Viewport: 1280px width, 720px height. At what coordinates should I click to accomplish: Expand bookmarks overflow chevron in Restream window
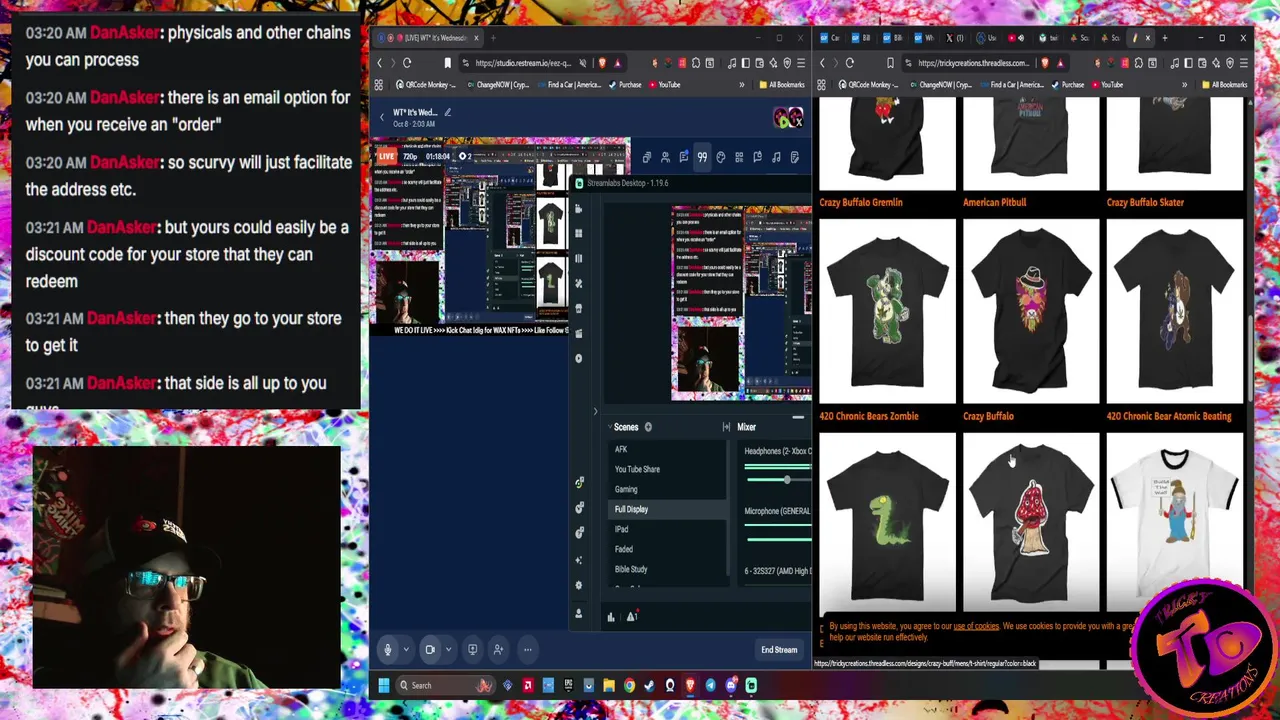(741, 85)
